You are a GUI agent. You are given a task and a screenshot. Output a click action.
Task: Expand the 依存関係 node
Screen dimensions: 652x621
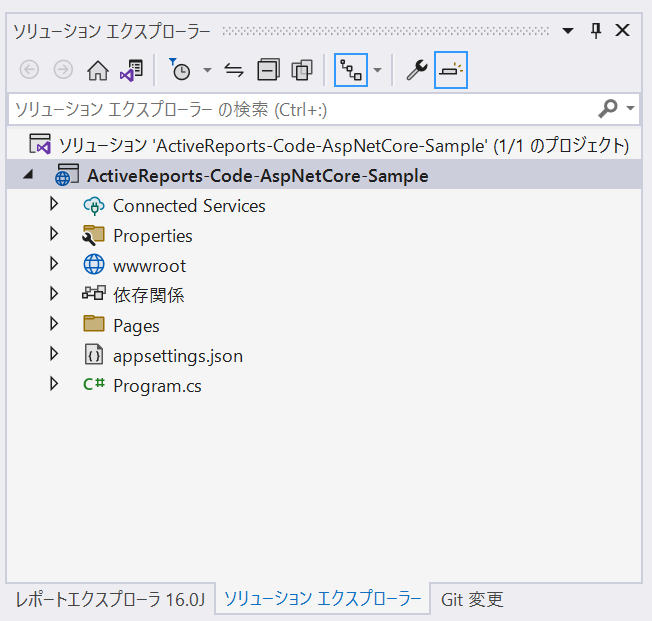click(x=54, y=294)
